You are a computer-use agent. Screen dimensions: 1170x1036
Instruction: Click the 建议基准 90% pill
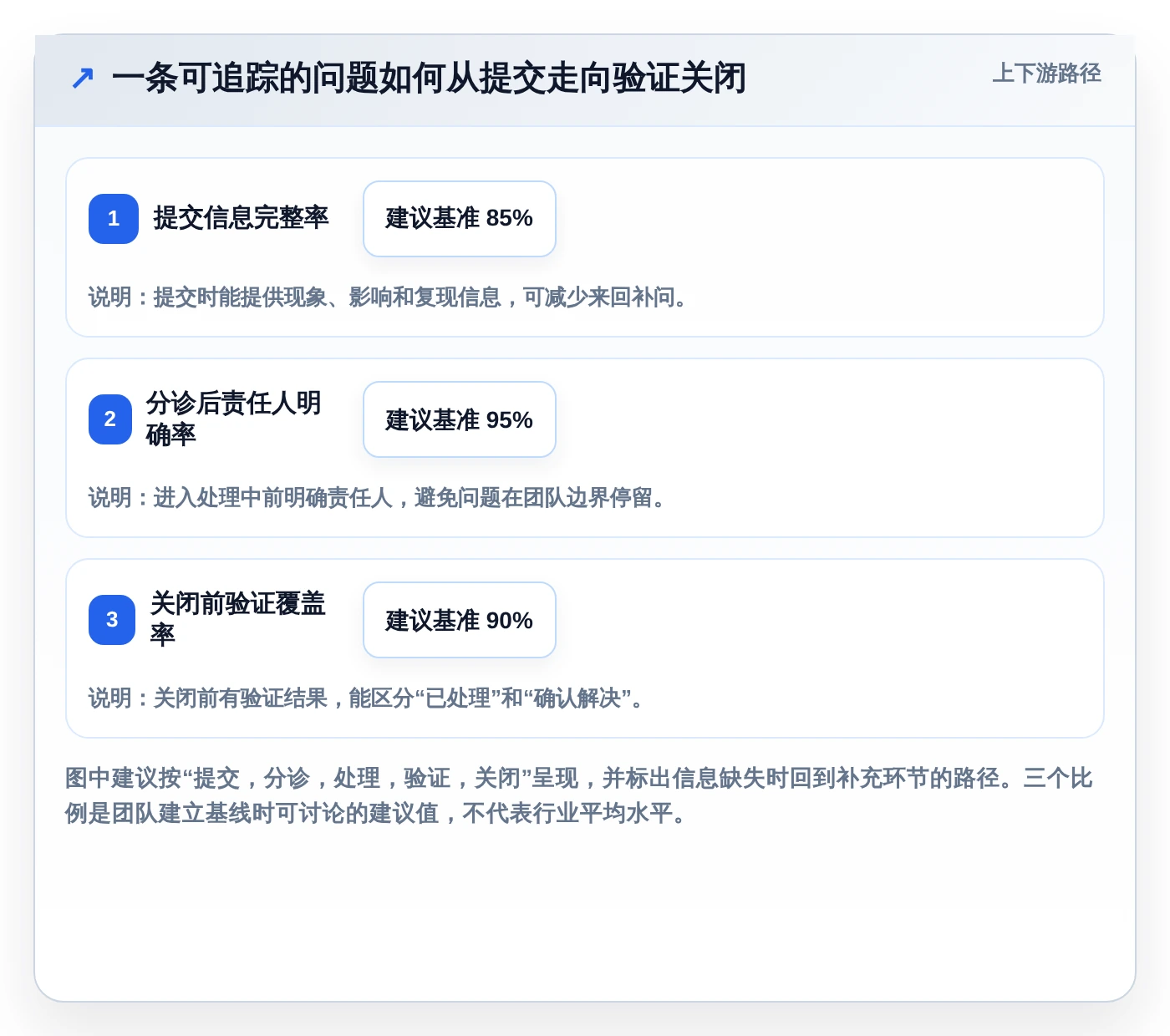[x=460, y=620]
